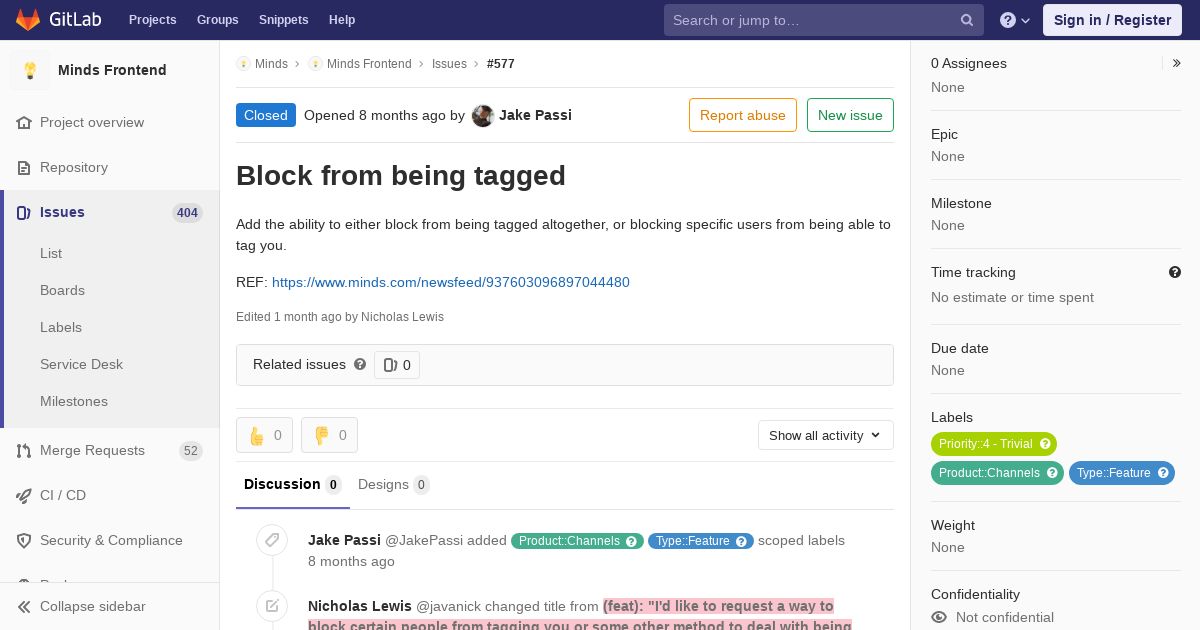Click the New issue button
Image resolution: width=1200 pixels, height=630 pixels.
(850, 115)
